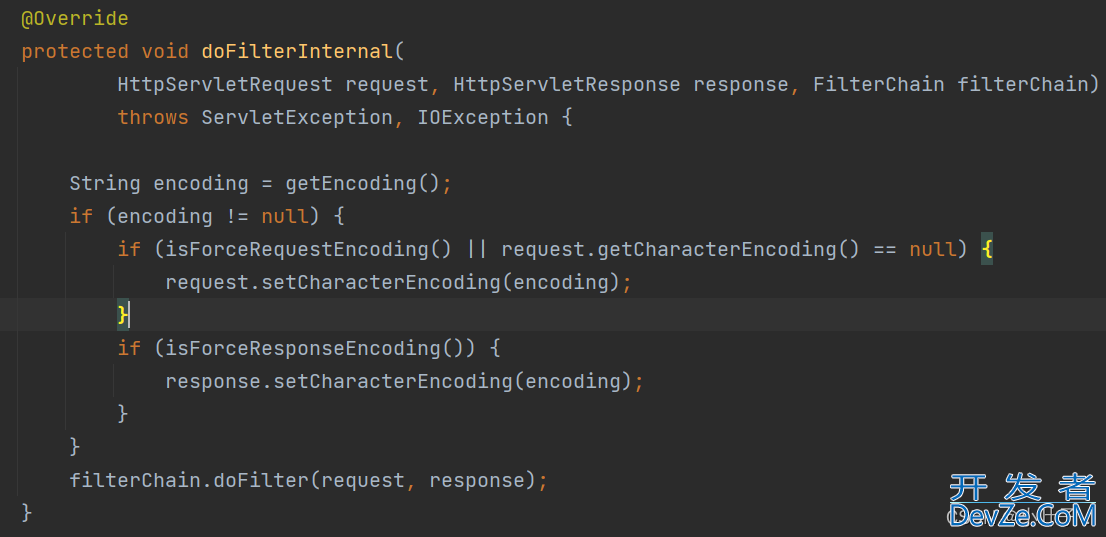Click the highlighted yellow opening brace
This screenshot has width=1106, height=537.
point(986,249)
